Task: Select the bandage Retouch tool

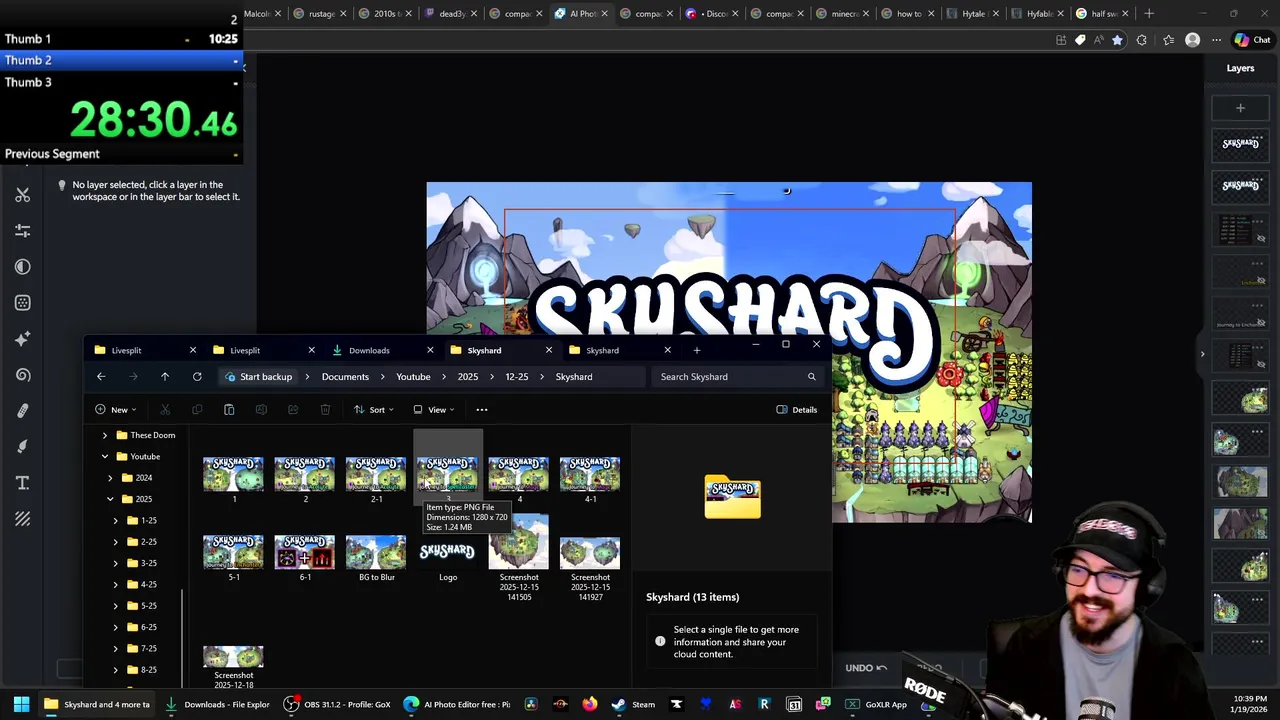Action: click(22, 411)
